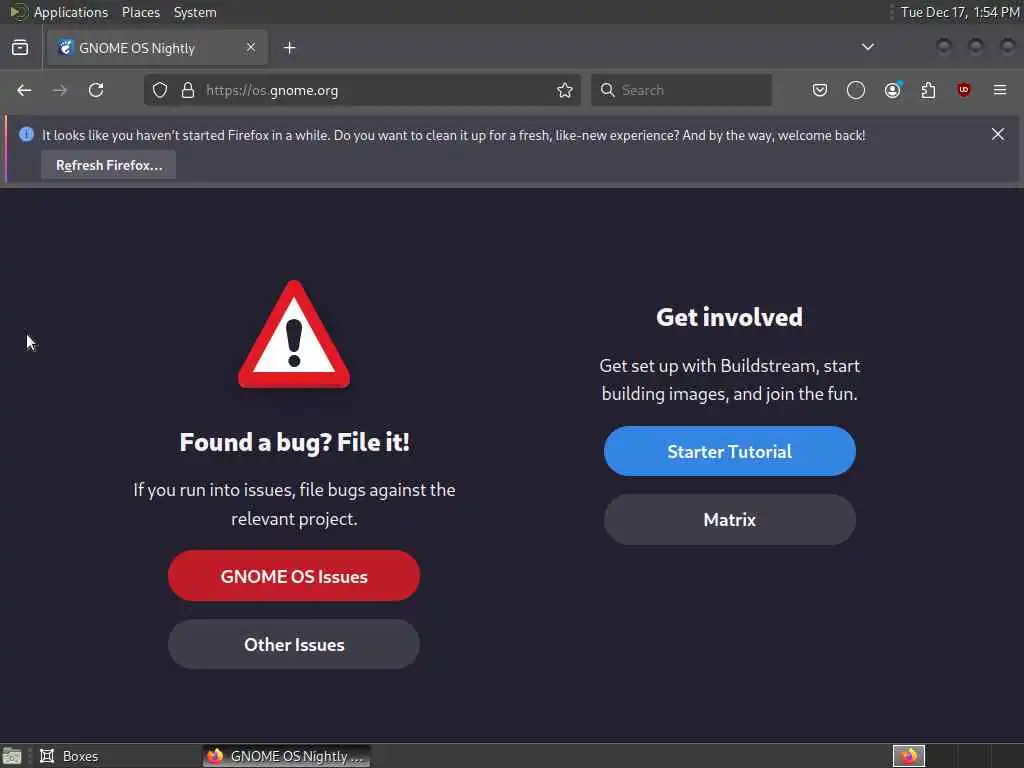View site security via padlock icon
This screenshot has height=768, width=1024.
coord(188,90)
